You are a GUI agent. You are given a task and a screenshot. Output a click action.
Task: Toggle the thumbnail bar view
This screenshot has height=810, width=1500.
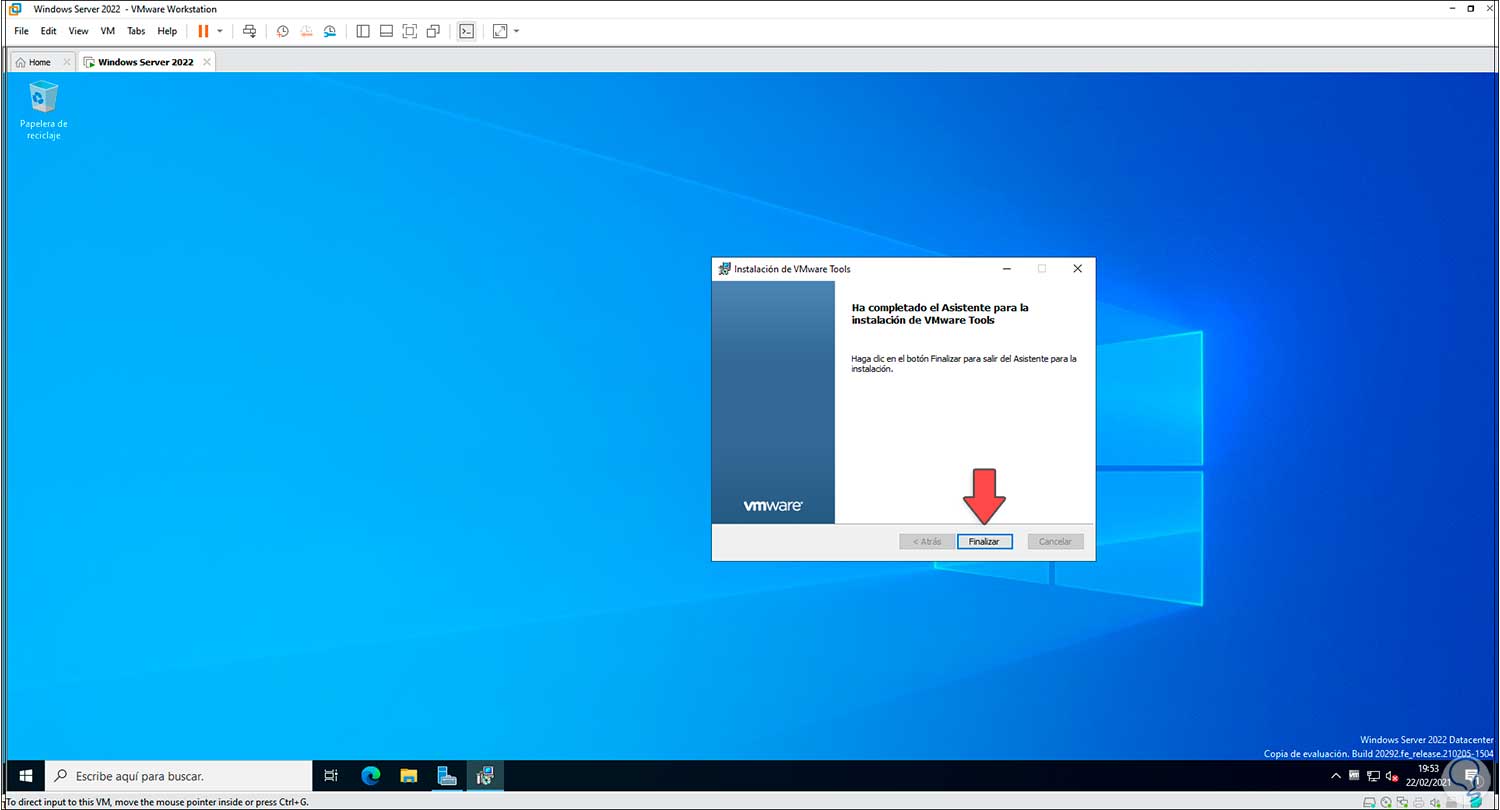(x=386, y=31)
